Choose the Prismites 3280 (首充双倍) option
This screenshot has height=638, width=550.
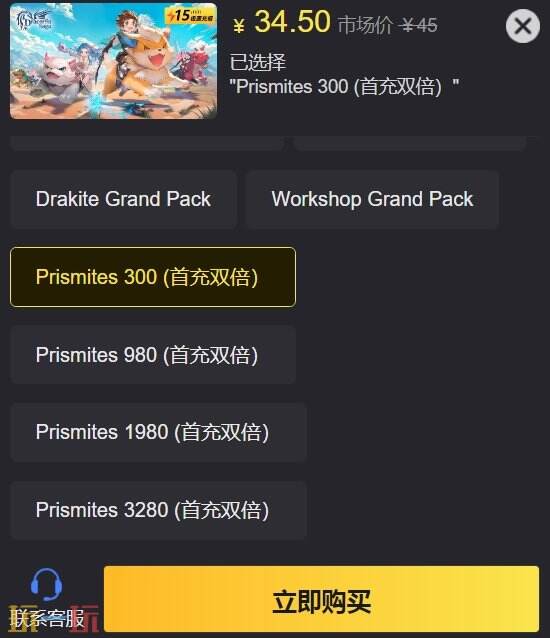coord(158,510)
